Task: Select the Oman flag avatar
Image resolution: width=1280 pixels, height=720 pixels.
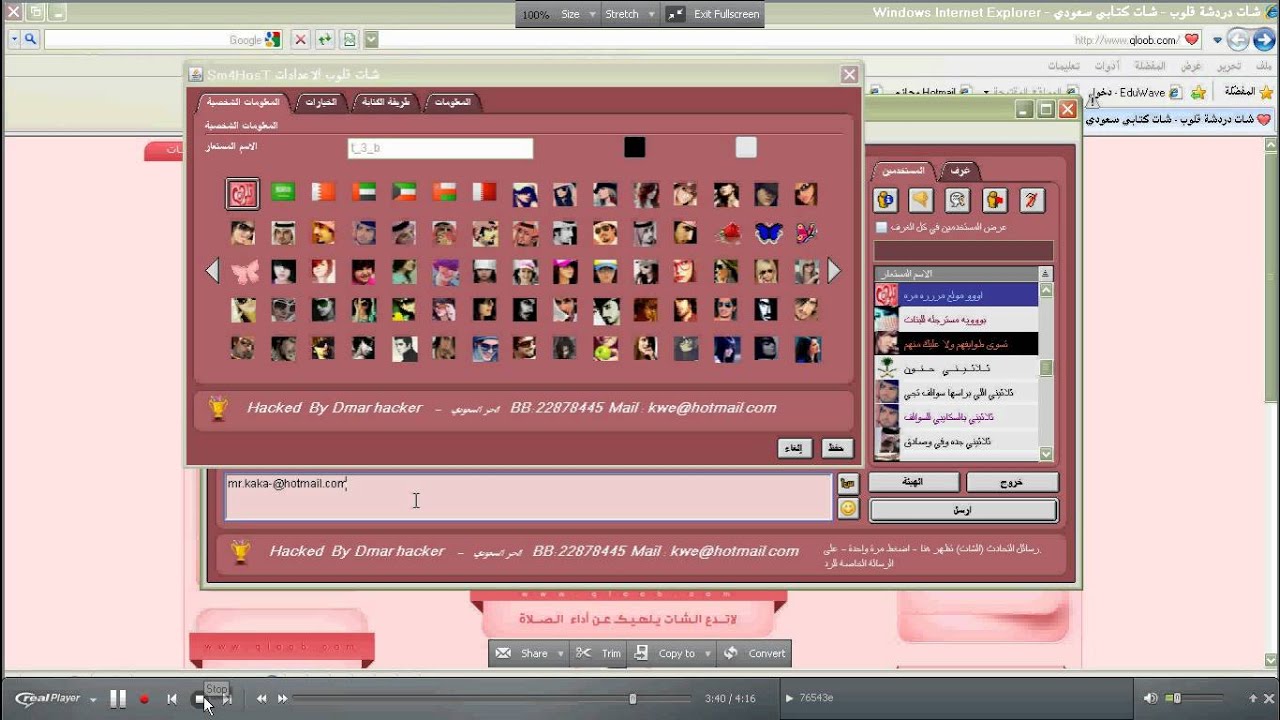Action: click(445, 192)
